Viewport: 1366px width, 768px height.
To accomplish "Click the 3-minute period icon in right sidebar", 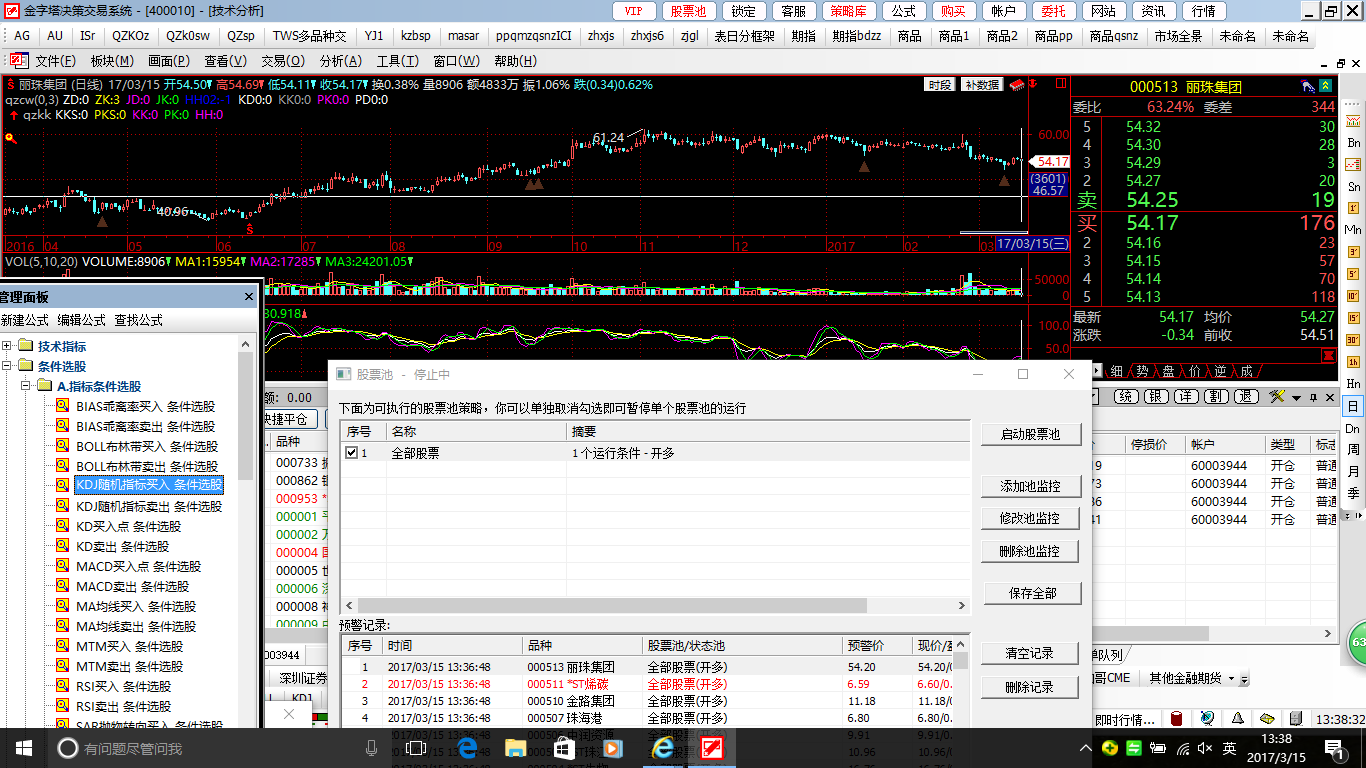I will (1354, 252).
